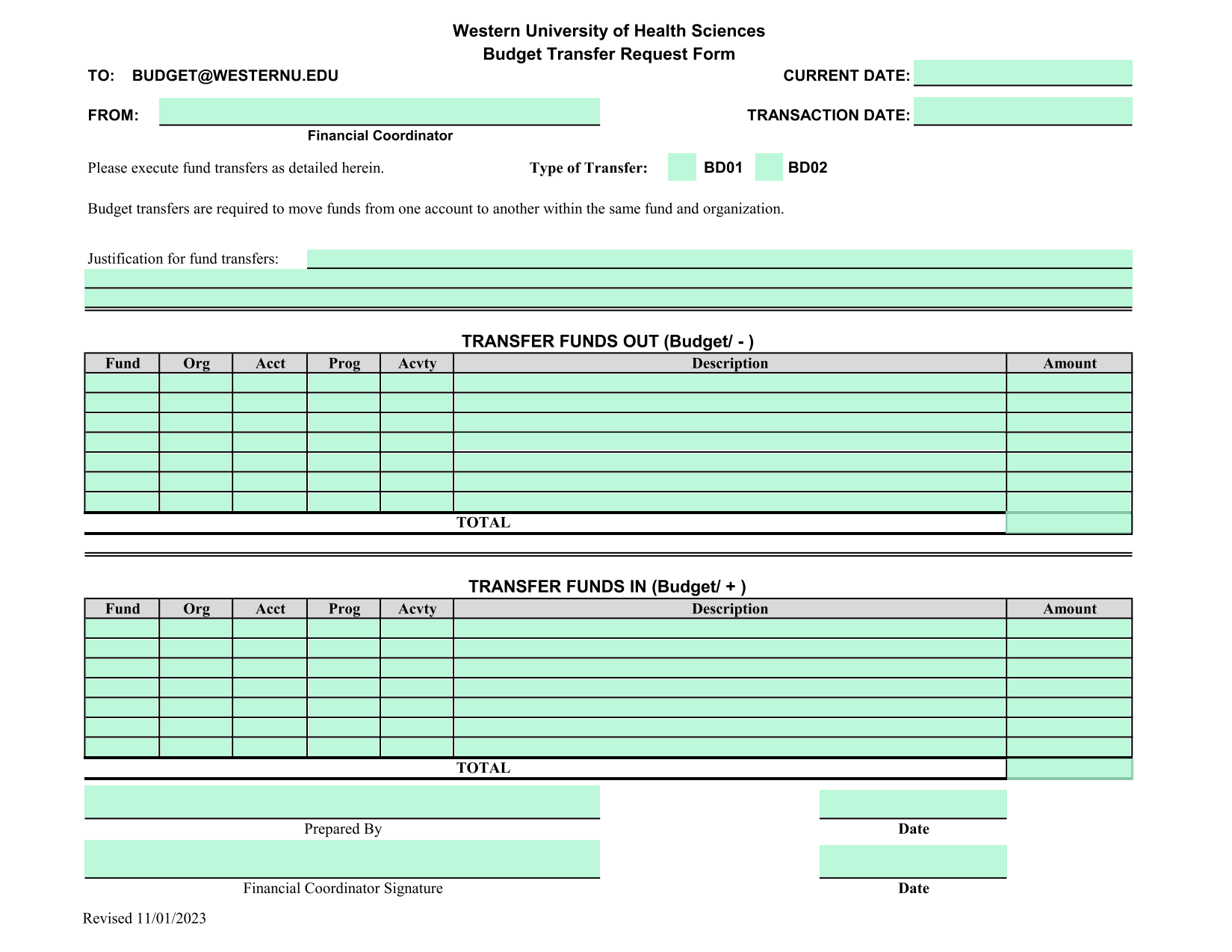Click the 'Budget Transfer Request Form' title
This screenshot has height=952, width=1232.
click(608, 54)
